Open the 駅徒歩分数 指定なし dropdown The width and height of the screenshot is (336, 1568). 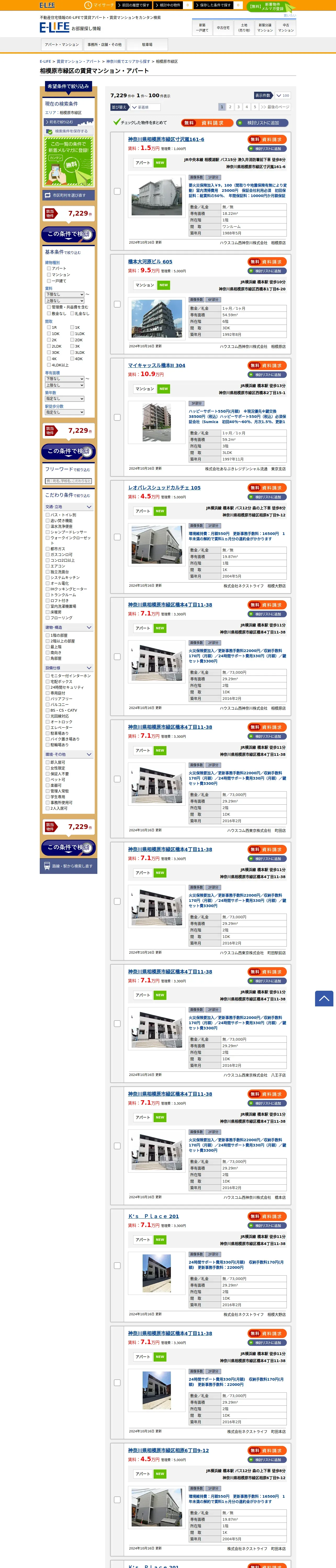pos(65,412)
